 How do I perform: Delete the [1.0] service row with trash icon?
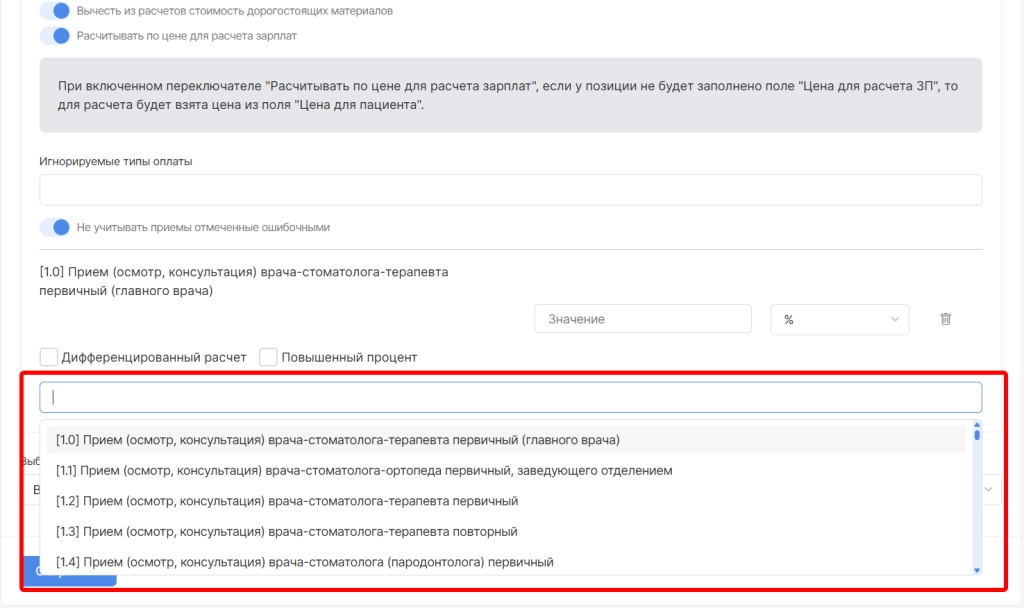pos(945,319)
